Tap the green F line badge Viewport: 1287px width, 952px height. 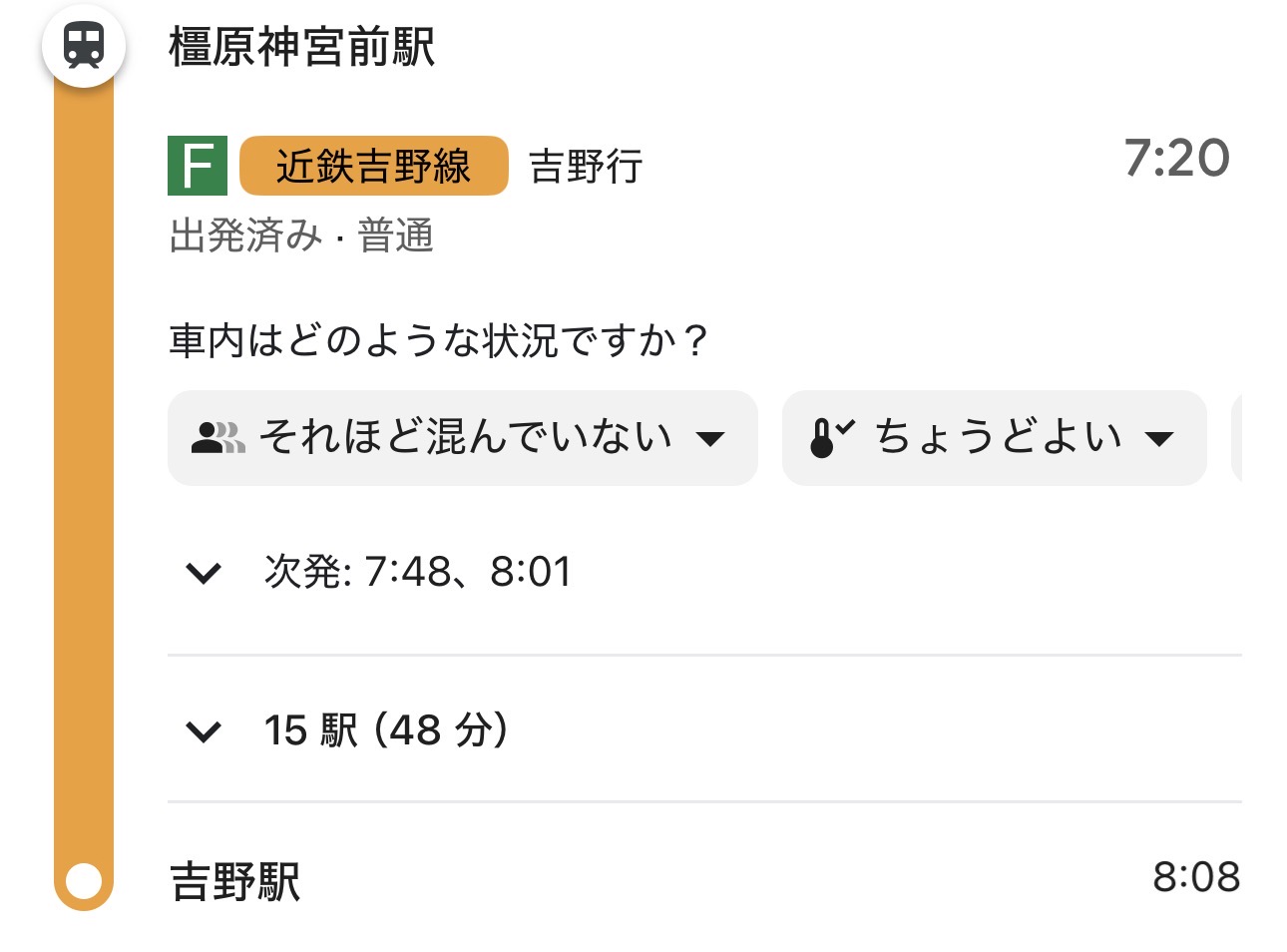point(198,166)
